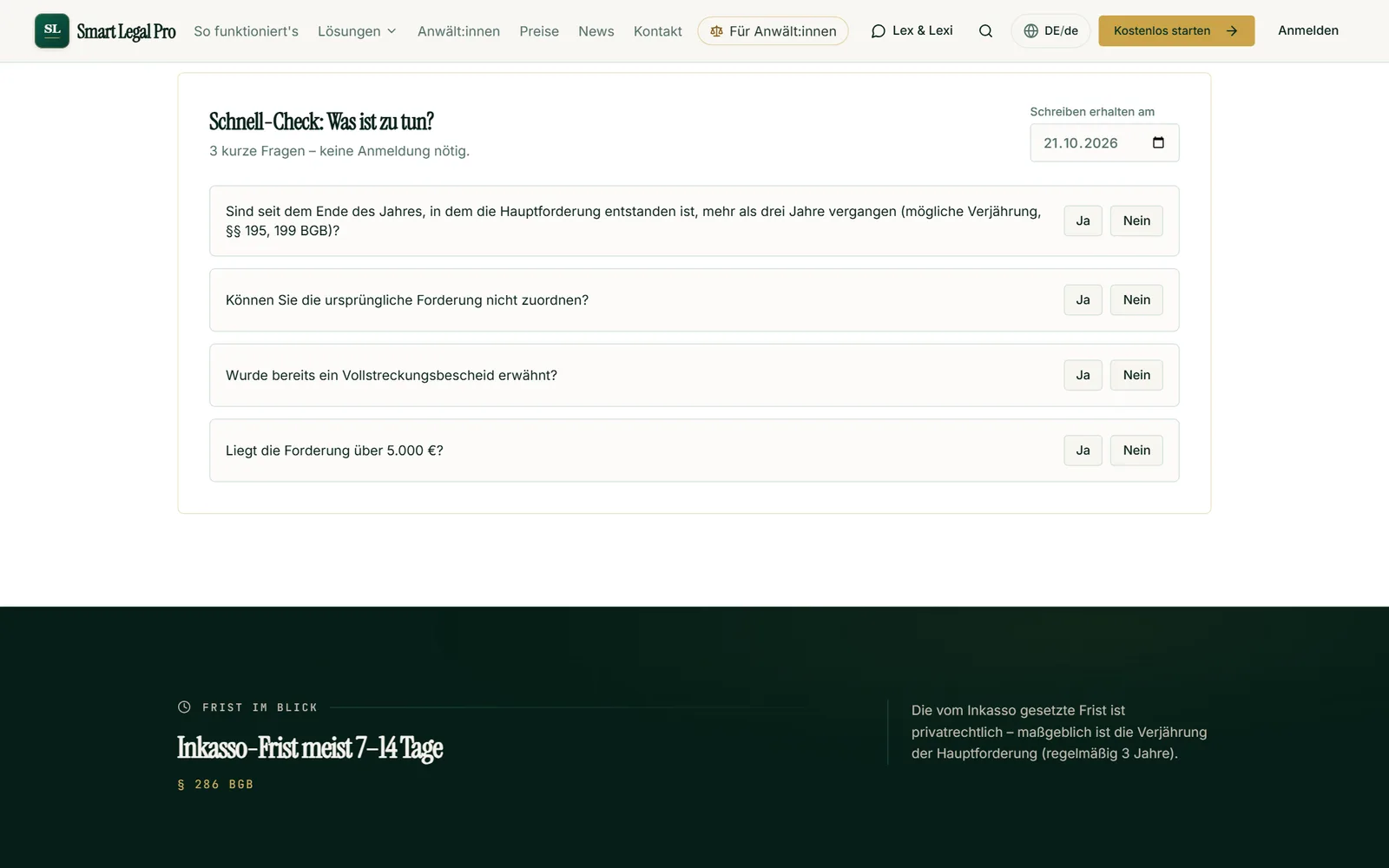
Task: Pick Ja for Forderung über 5.000 €
Action: [1083, 450]
